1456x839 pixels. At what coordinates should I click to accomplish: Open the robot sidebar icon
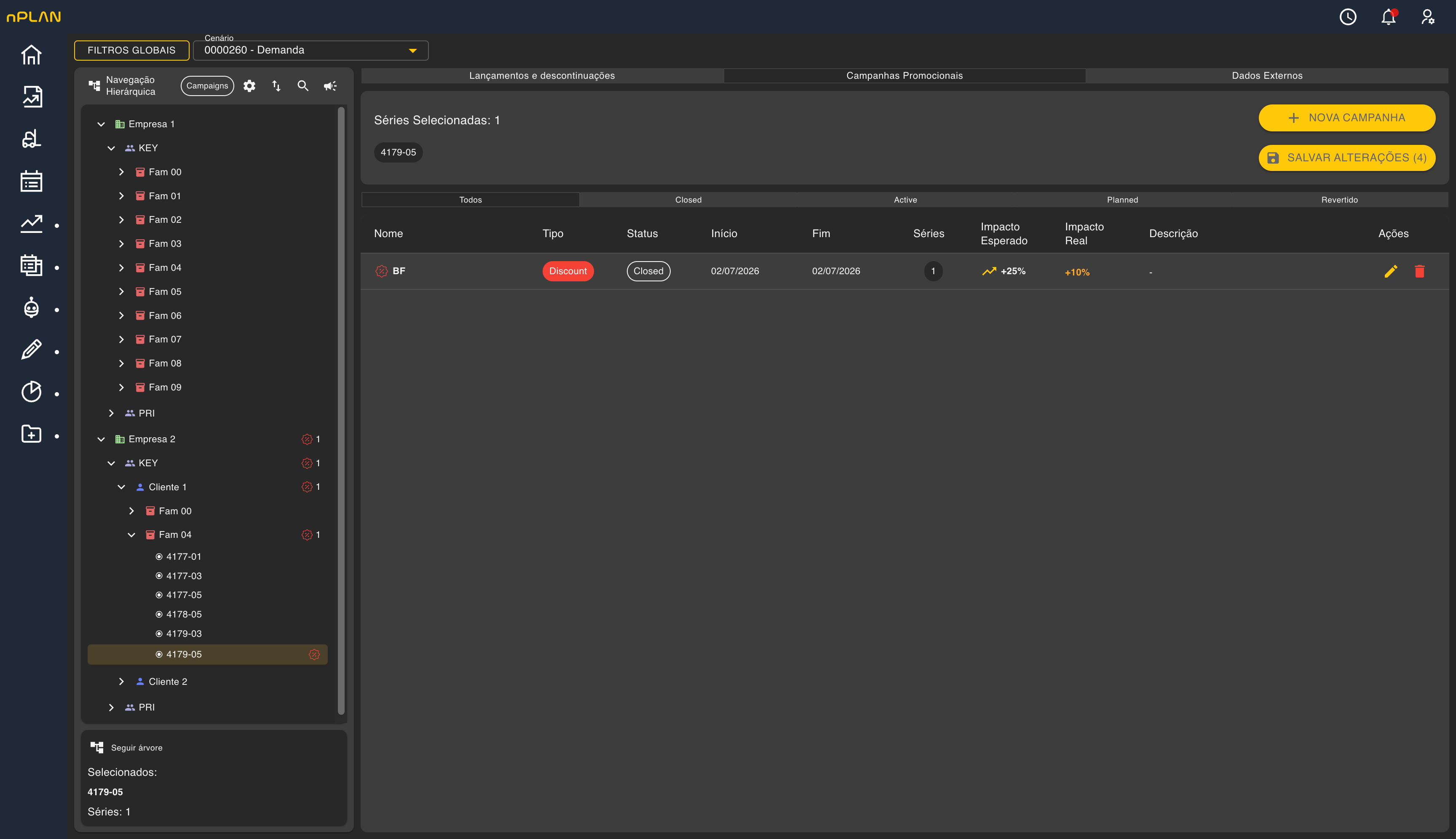click(x=31, y=308)
